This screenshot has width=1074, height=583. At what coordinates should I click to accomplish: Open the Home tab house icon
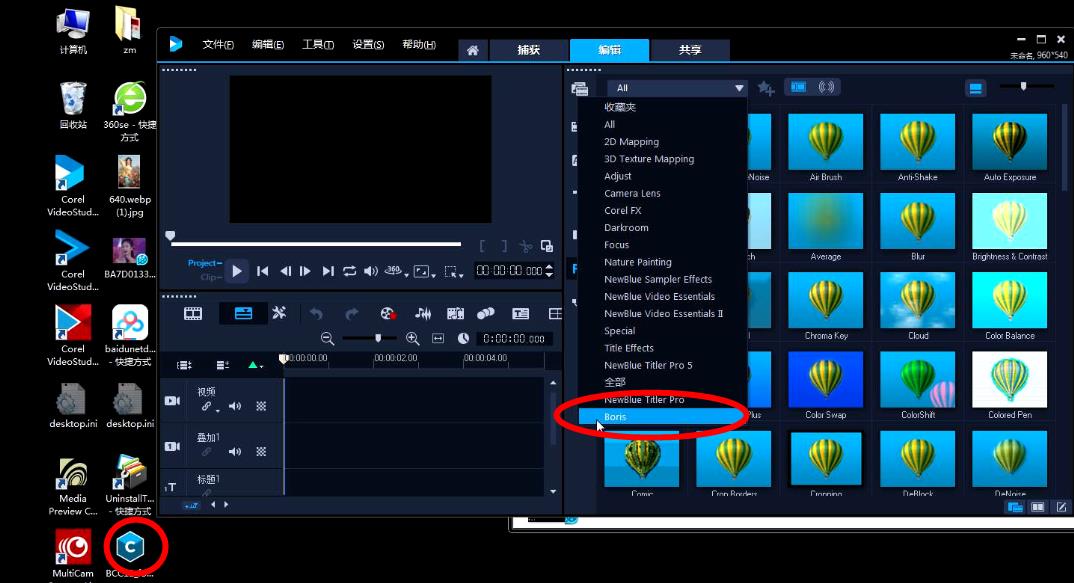[473, 50]
